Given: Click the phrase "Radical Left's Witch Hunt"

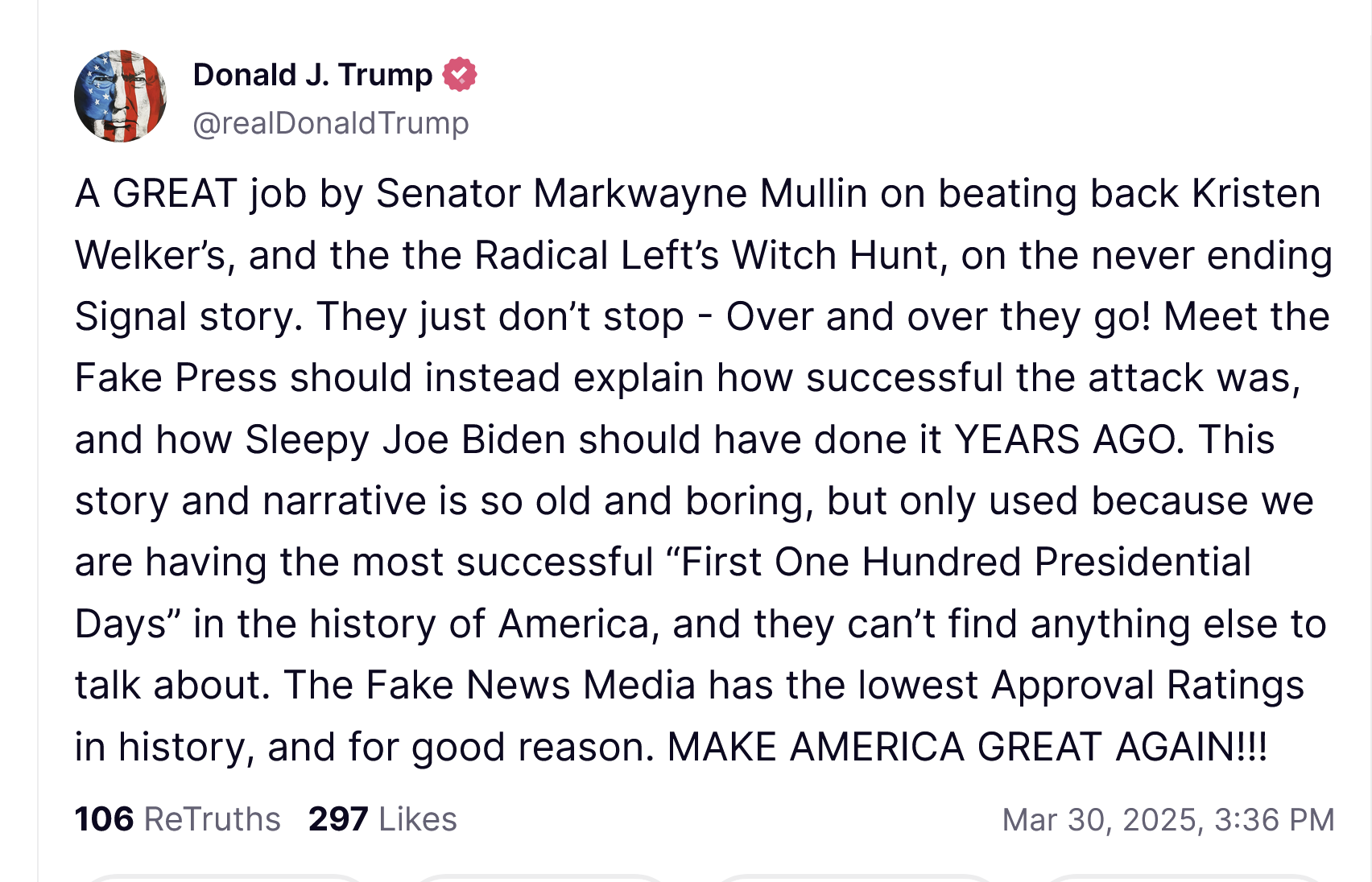Looking at the screenshot, I should (706, 256).
